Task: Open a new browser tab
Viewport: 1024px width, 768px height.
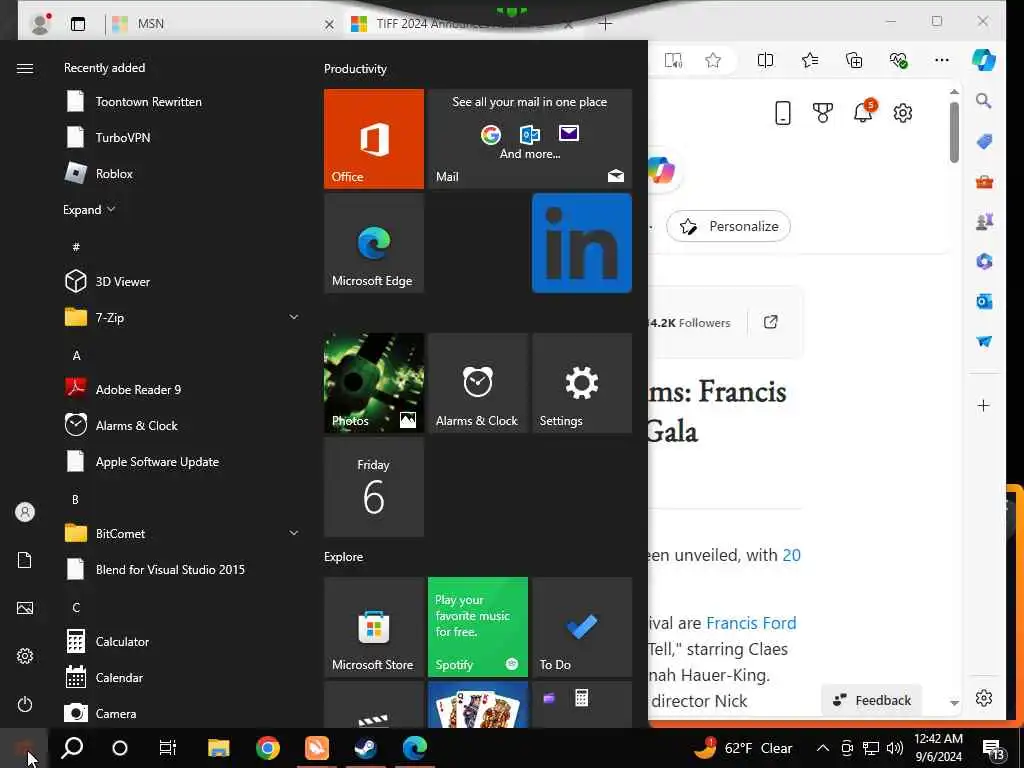Action: [605, 24]
